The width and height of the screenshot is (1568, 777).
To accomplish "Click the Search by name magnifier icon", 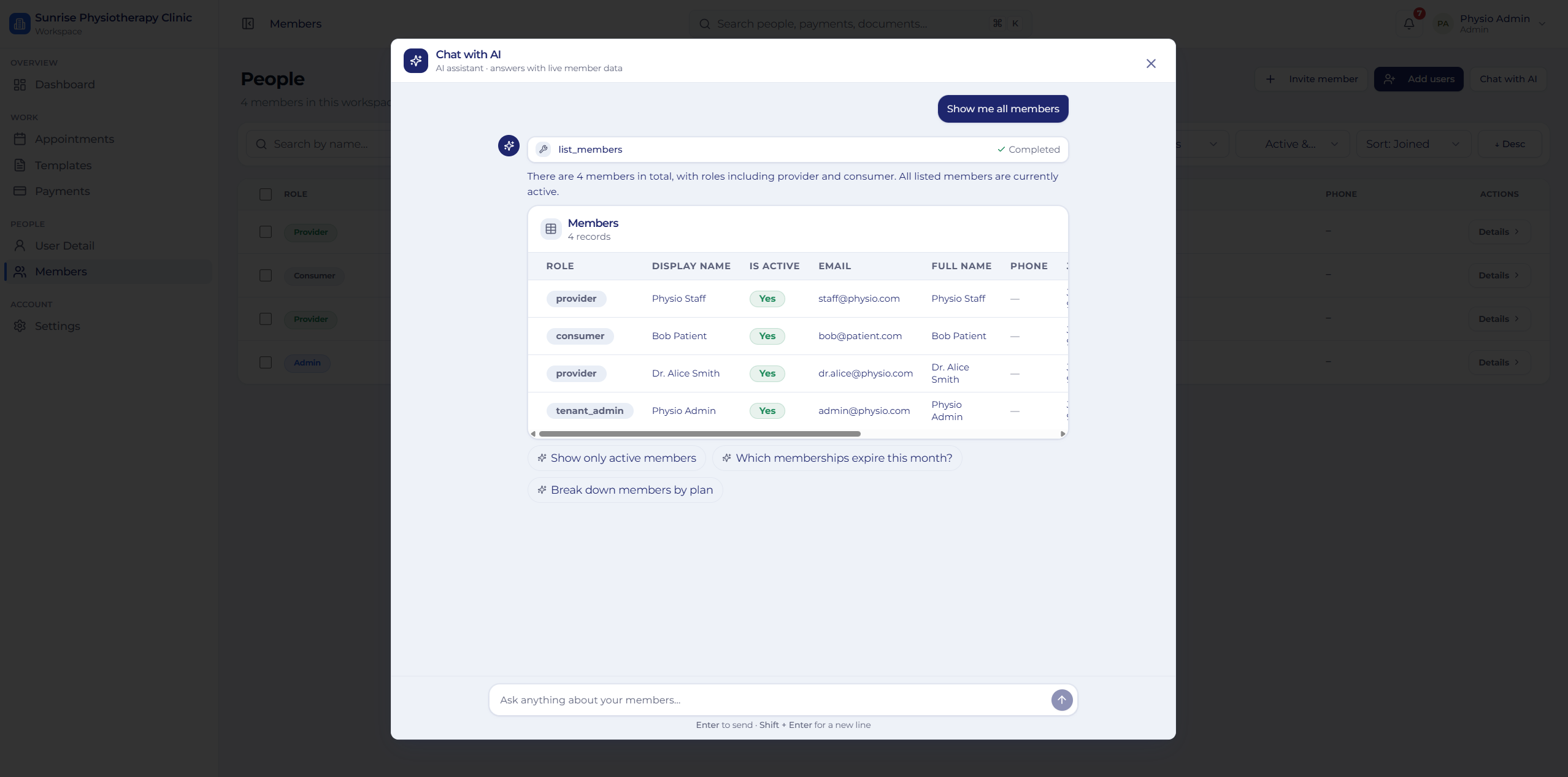I will pyautogui.click(x=261, y=144).
